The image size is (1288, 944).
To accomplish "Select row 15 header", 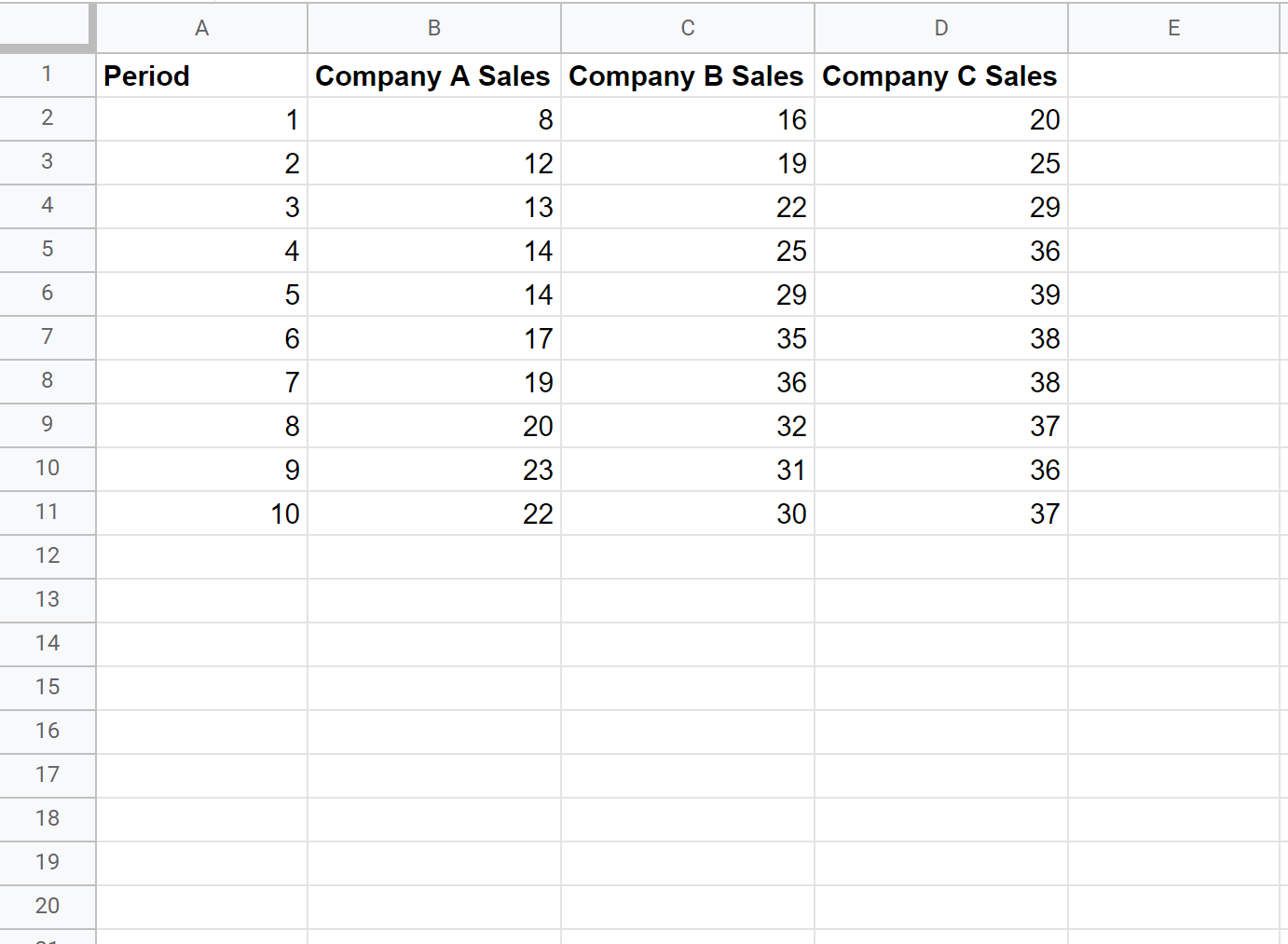I will click(47, 688).
